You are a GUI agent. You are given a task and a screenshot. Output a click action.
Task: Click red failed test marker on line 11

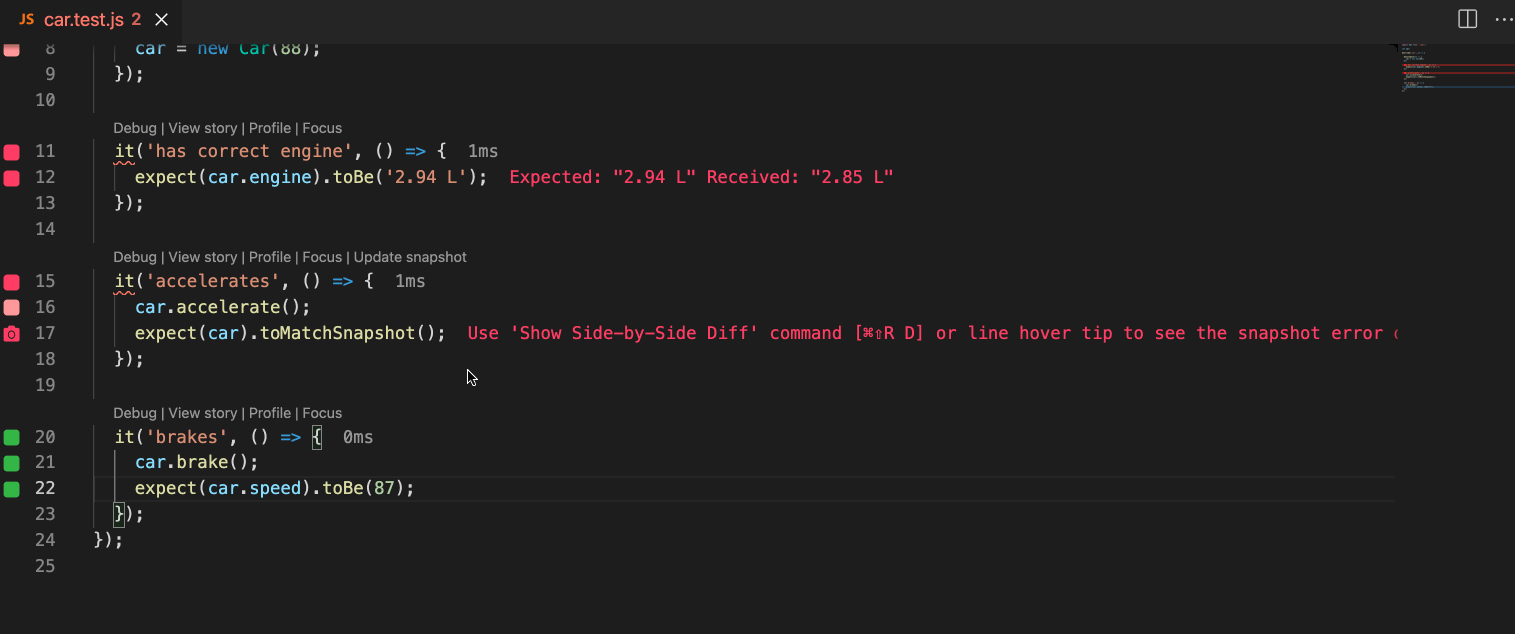point(11,152)
